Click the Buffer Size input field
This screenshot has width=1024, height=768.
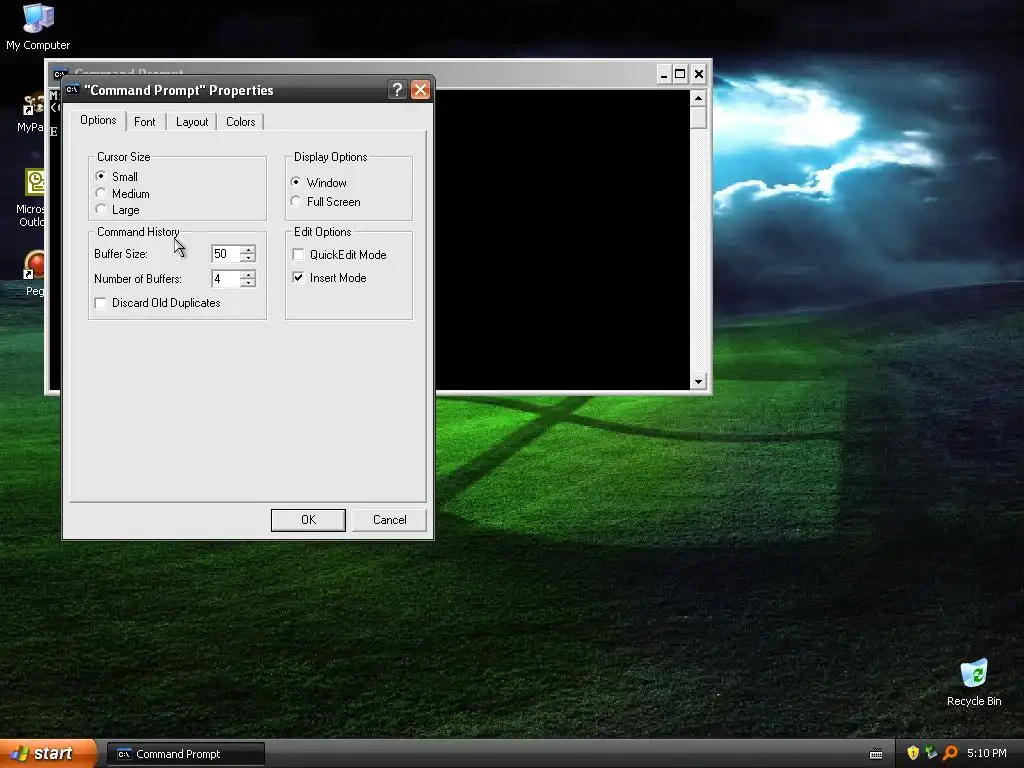tap(225, 253)
